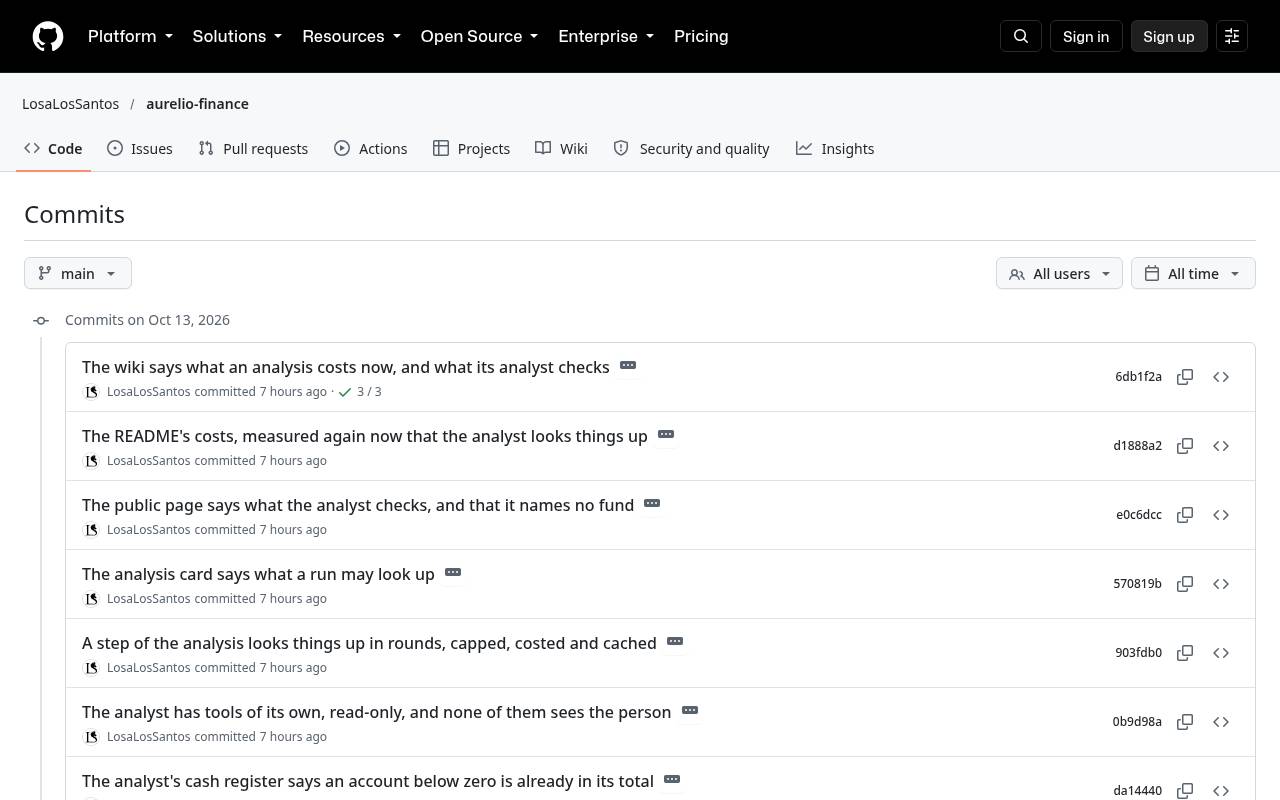This screenshot has height=800, width=1280.
Task: Go to the Pull requests tab
Action: click(253, 148)
